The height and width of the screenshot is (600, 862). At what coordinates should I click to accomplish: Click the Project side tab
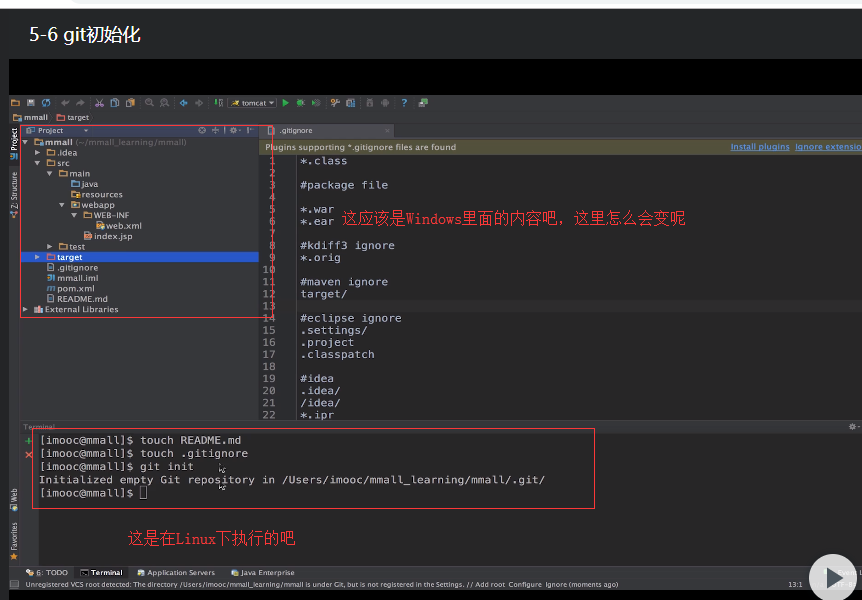(x=14, y=144)
